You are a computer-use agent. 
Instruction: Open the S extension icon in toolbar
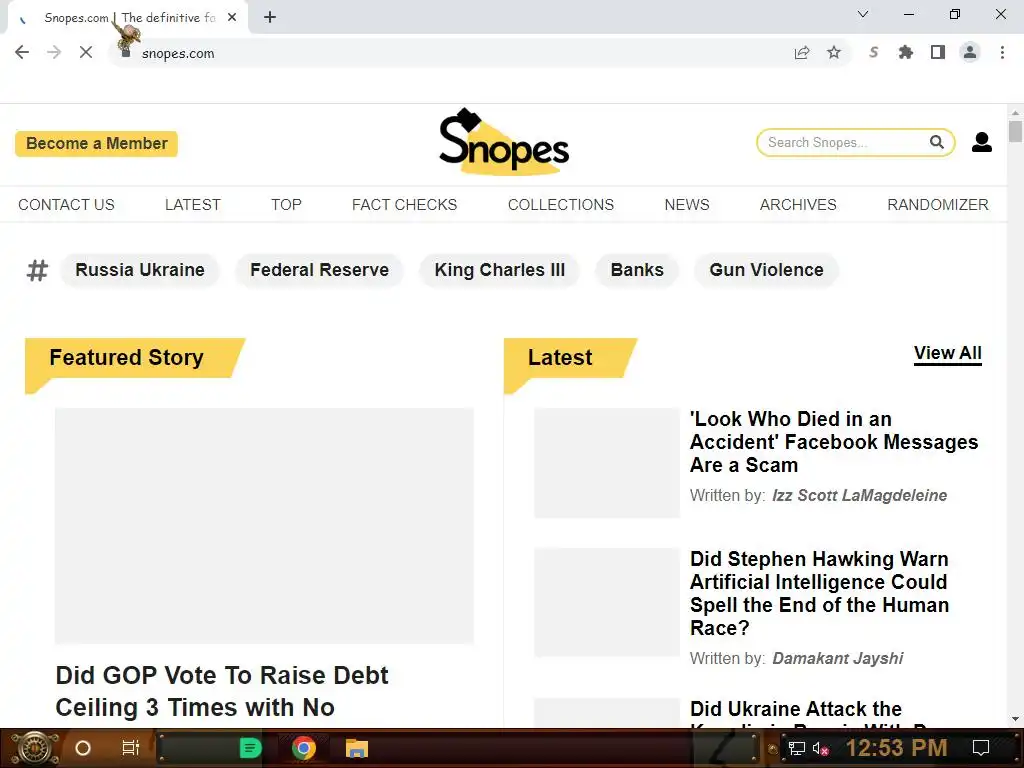(x=873, y=52)
